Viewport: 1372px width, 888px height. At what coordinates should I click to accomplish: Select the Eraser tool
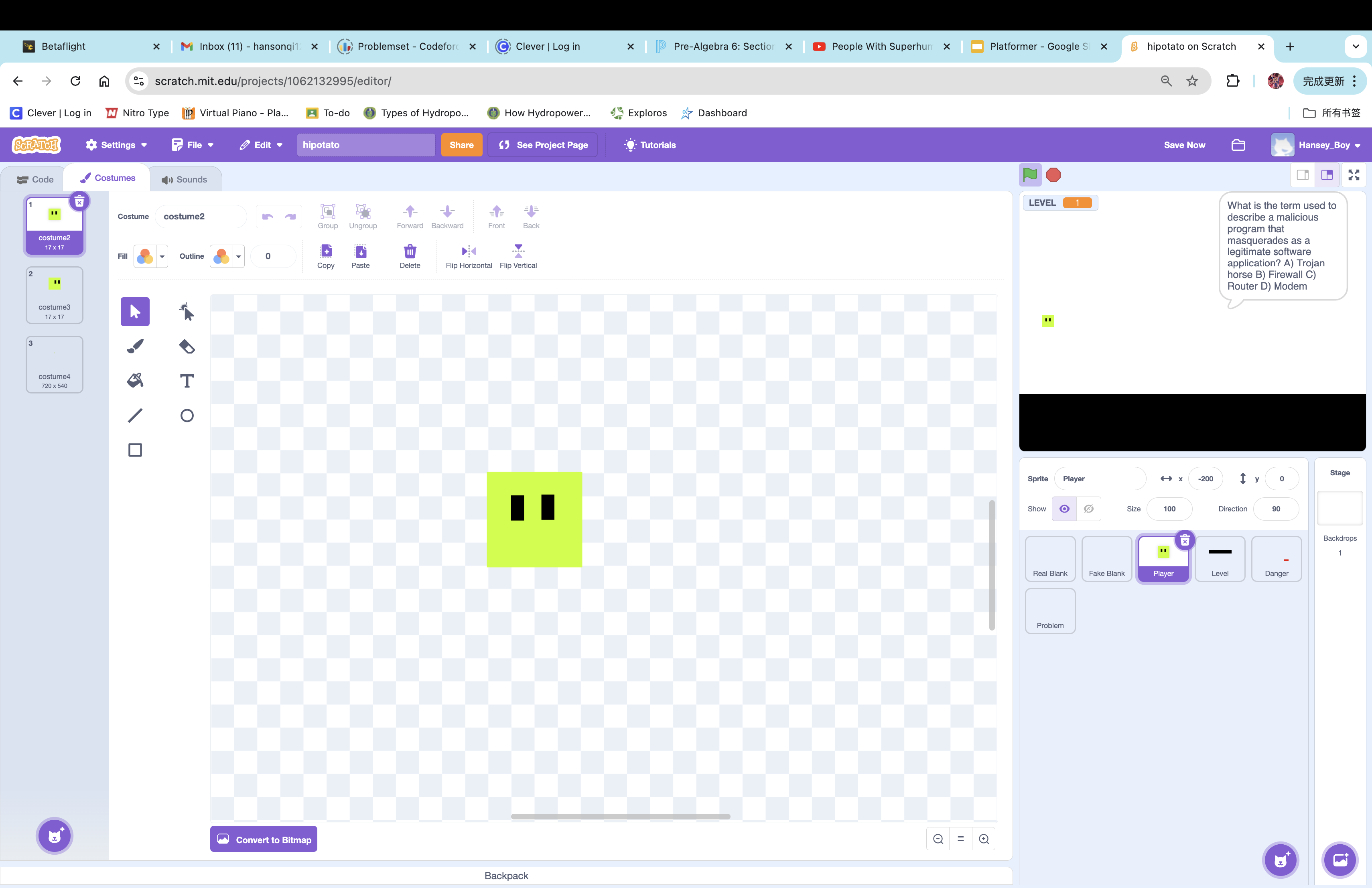pos(187,346)
